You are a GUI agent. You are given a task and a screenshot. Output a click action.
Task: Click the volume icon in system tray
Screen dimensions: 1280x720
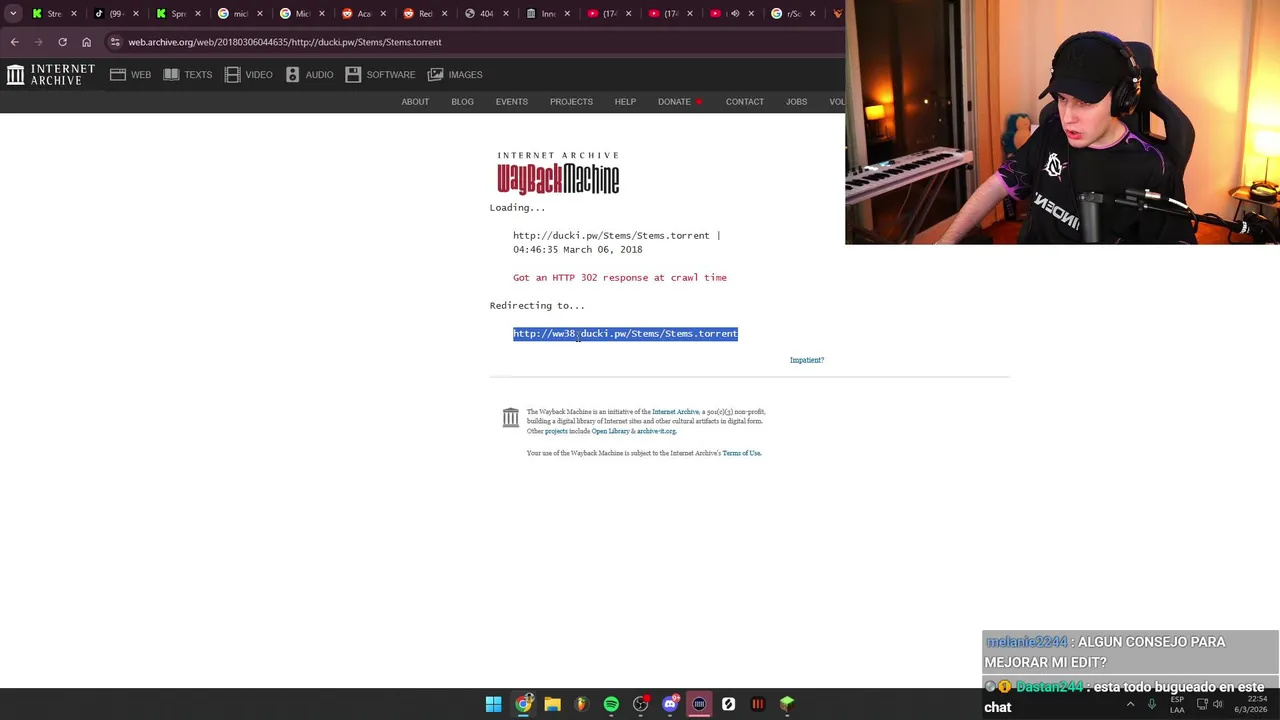(x=1217, y=704)
